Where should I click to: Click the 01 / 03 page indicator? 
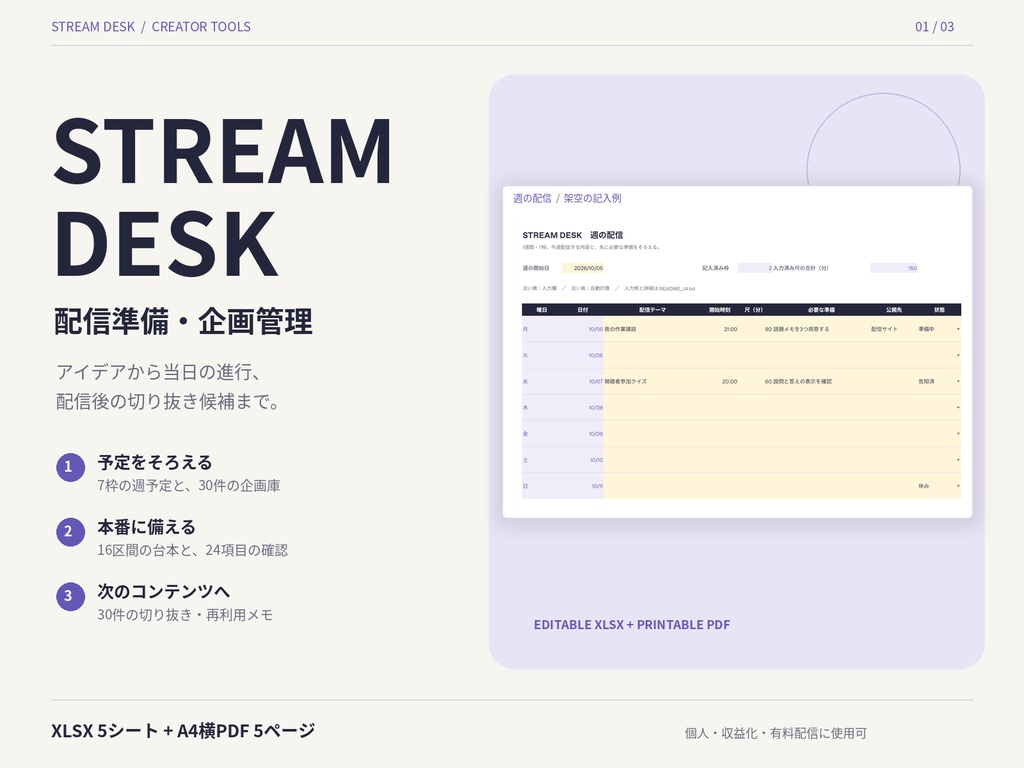[x=935, y=27]
